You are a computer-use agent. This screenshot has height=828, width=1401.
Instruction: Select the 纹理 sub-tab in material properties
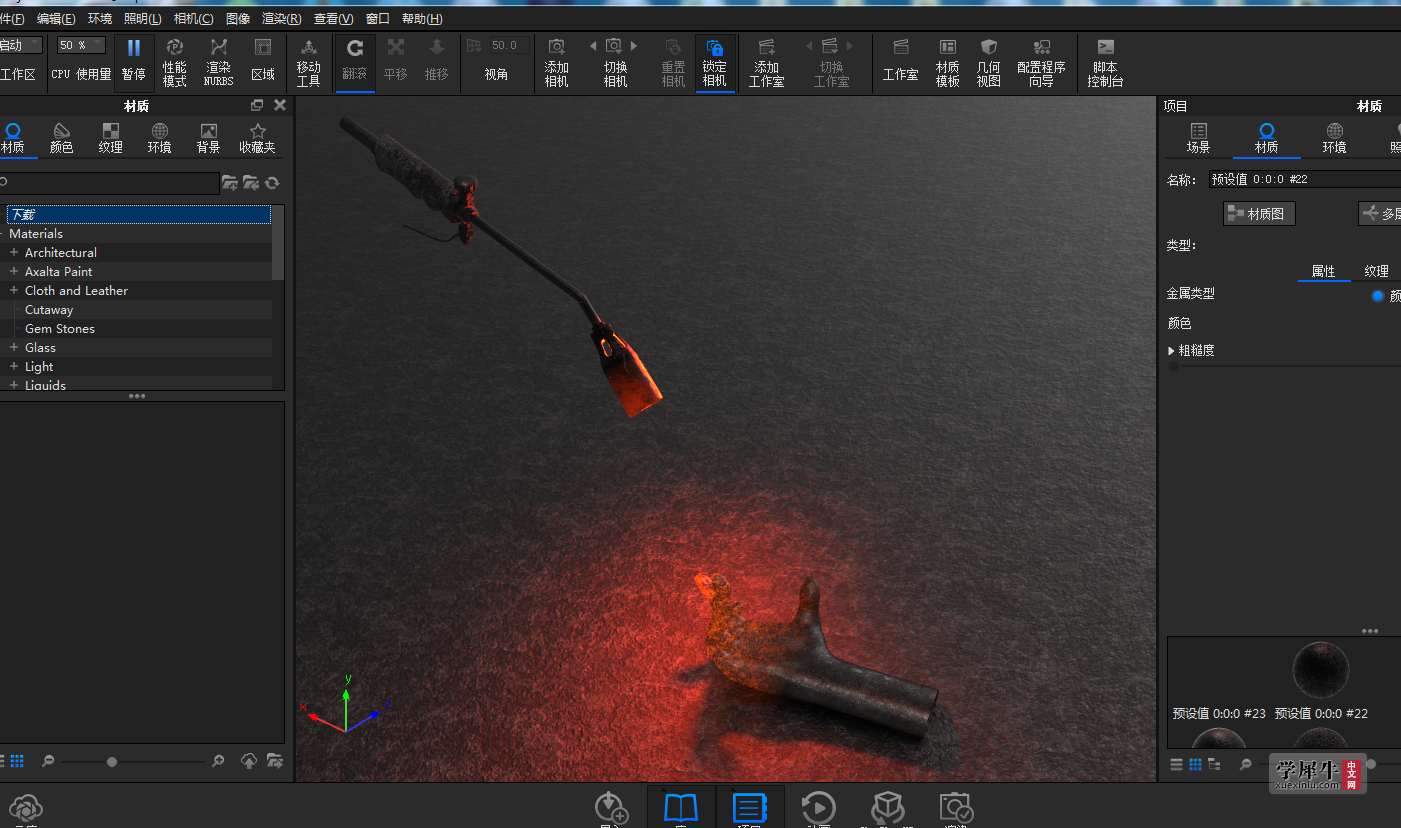(1377, 271)
